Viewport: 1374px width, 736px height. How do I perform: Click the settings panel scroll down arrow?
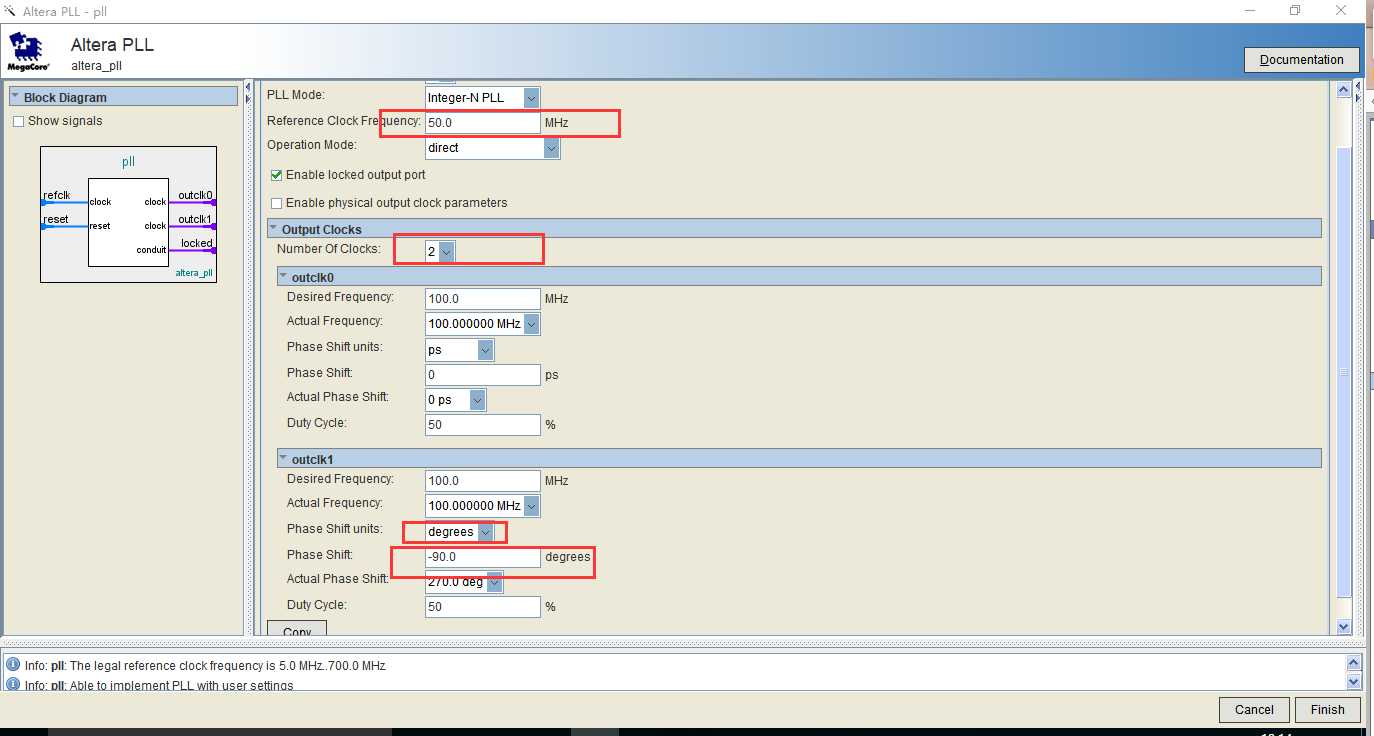click(1343, 626)
